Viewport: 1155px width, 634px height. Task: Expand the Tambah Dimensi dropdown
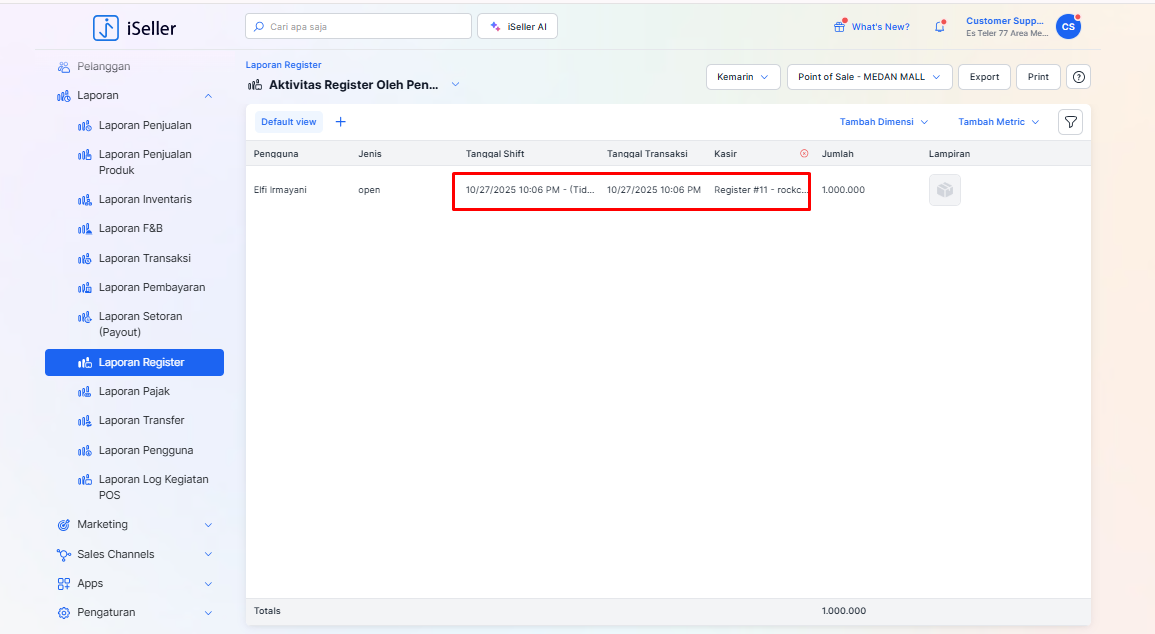[x=883, y=122]
